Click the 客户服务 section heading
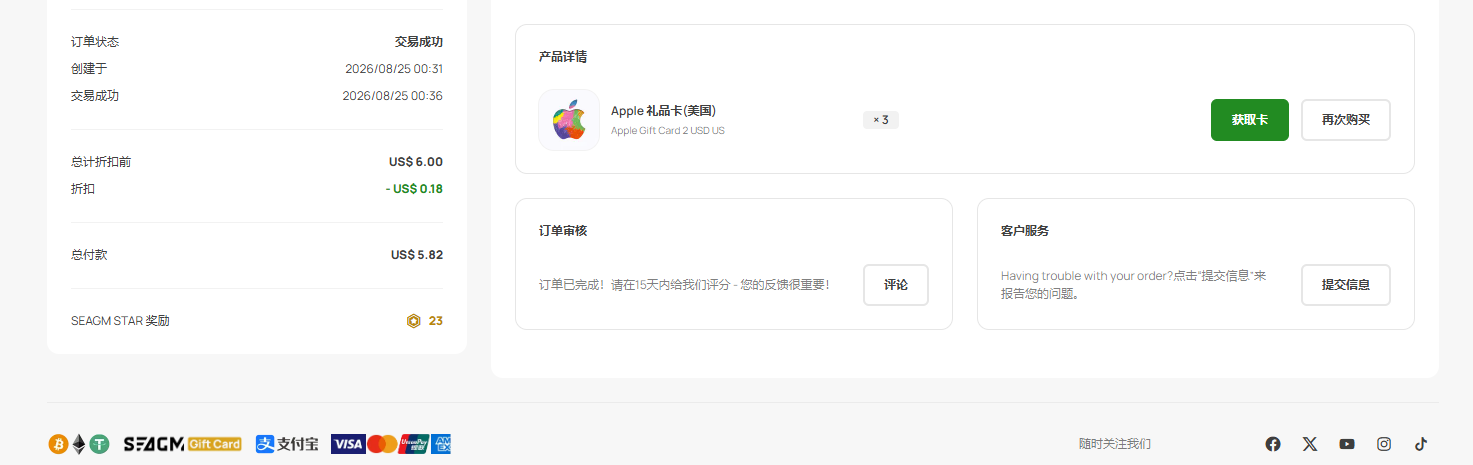Viewport: 1473px width, 465px height. pos(1025,231)
